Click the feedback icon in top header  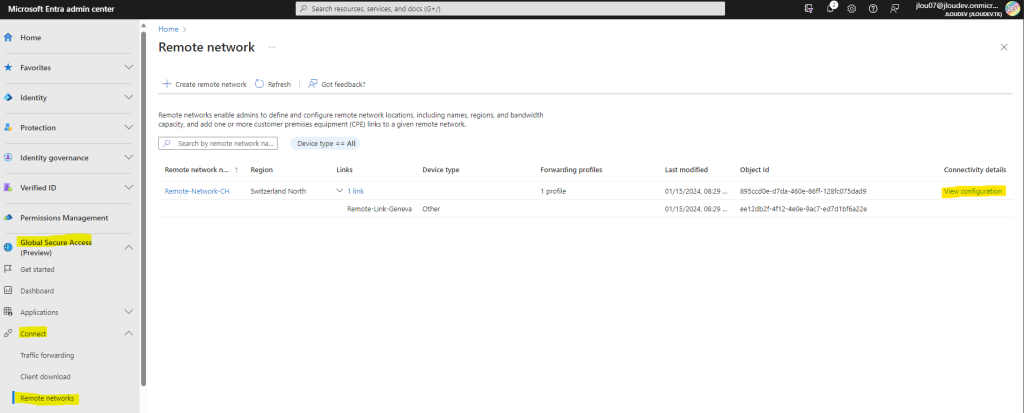(894, 8)
